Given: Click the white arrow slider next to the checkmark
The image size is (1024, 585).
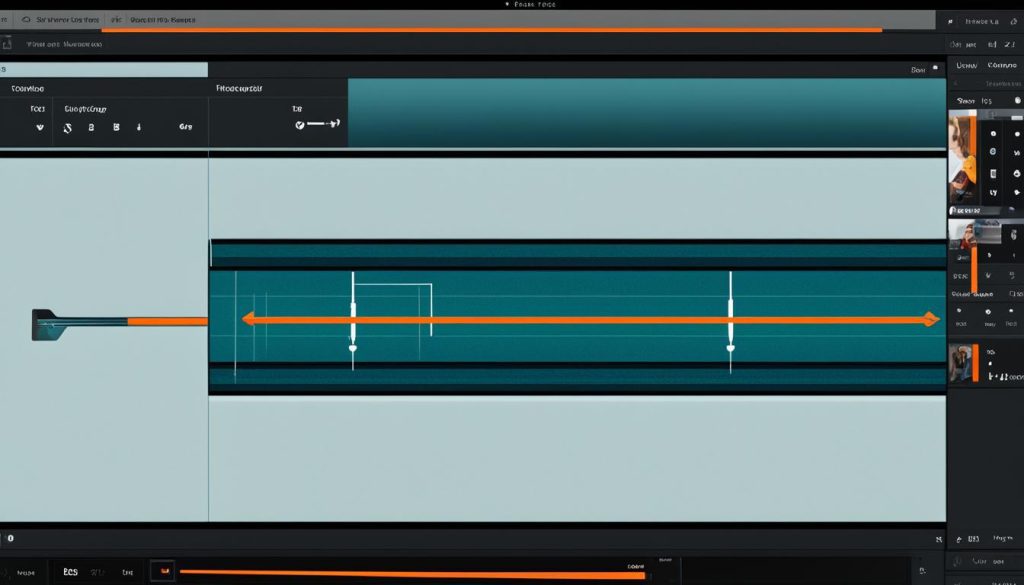Looking at the screenshot, I should pos(323,123).
